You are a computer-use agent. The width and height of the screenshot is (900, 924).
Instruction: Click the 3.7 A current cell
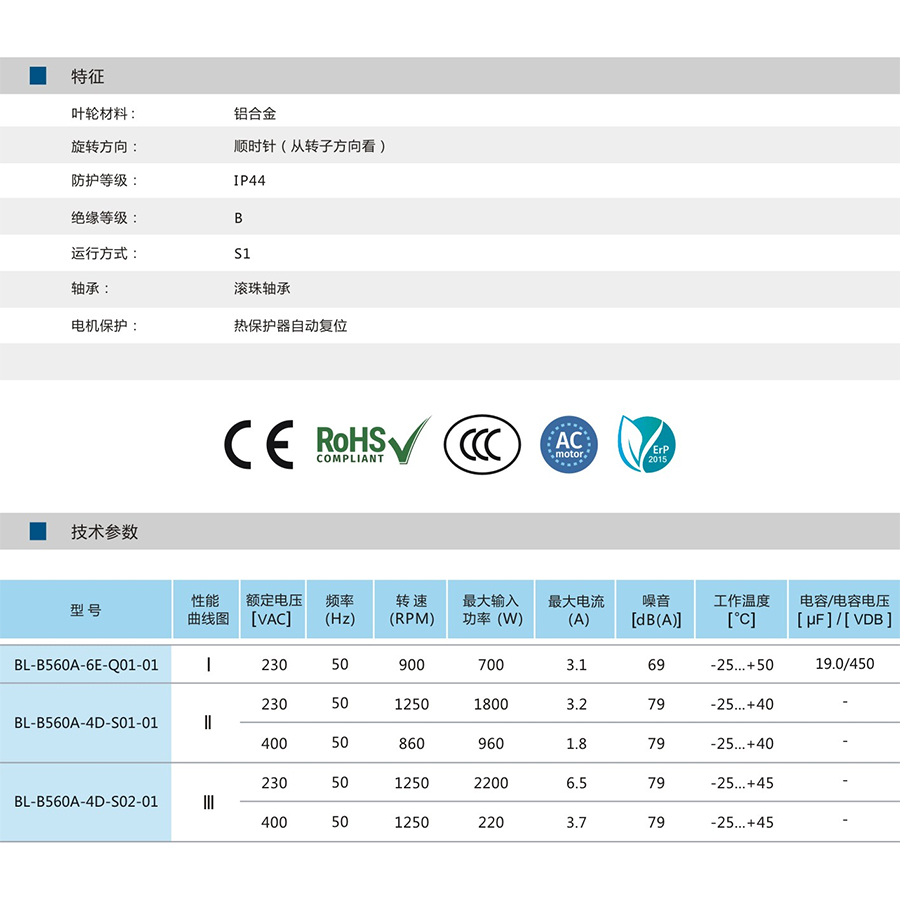tap(576, 823)
